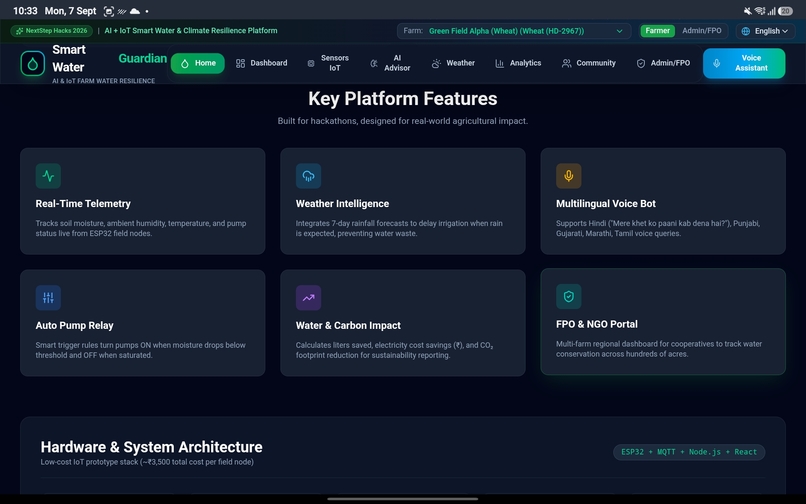Image resolution: width=806 pixels, height=504 pixels.
Task: Open the Weather tab
Action: 453,63
